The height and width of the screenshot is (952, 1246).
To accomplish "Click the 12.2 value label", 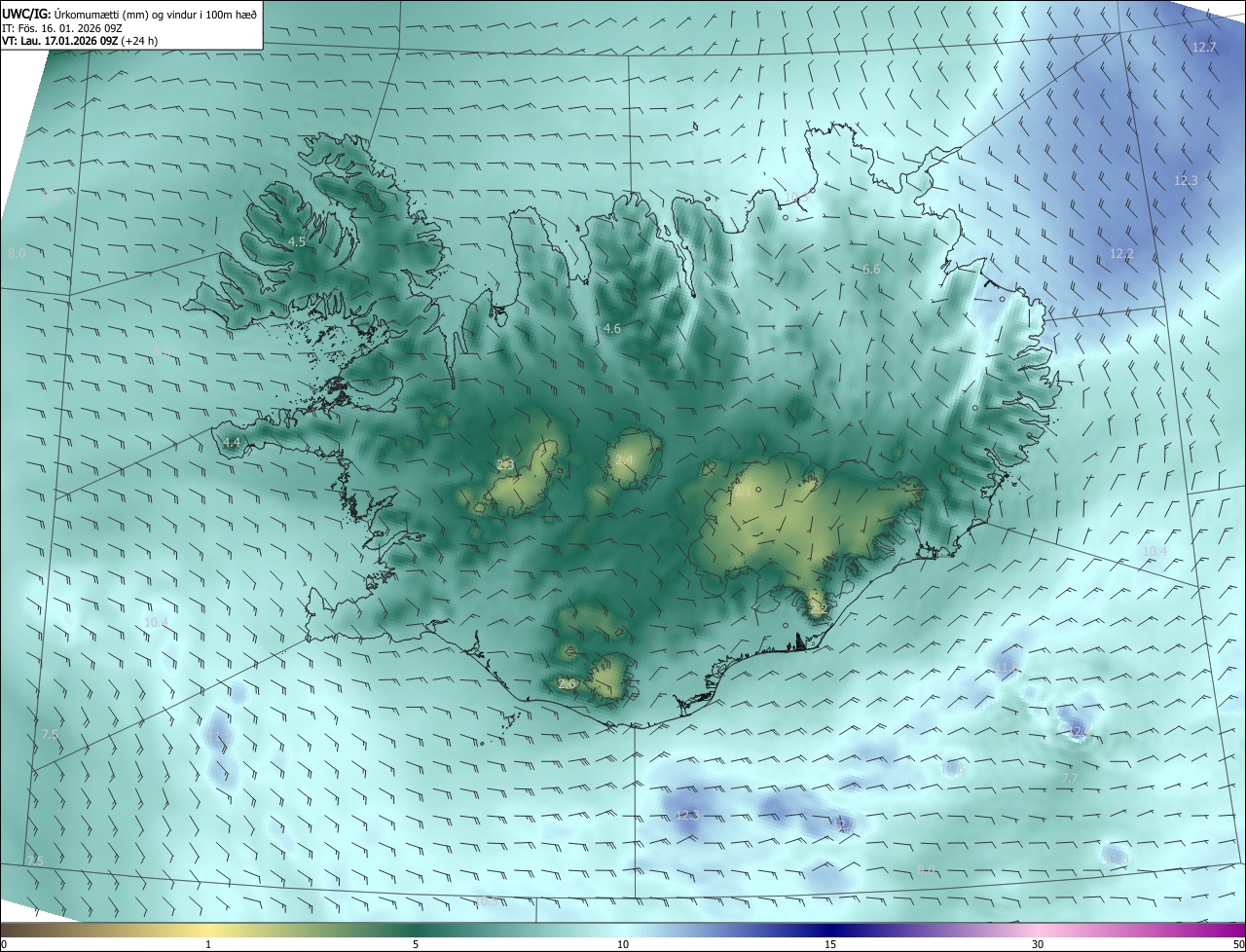I will click(1121, 254).
